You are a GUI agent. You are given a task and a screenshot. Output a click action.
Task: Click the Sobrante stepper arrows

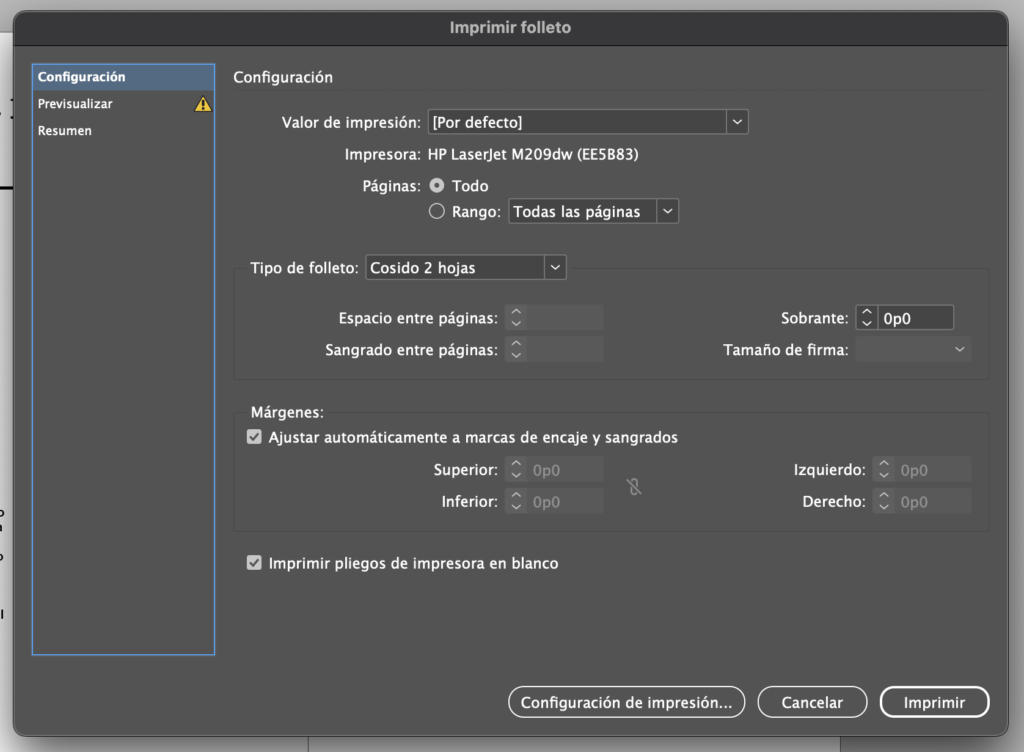point(867,318)
